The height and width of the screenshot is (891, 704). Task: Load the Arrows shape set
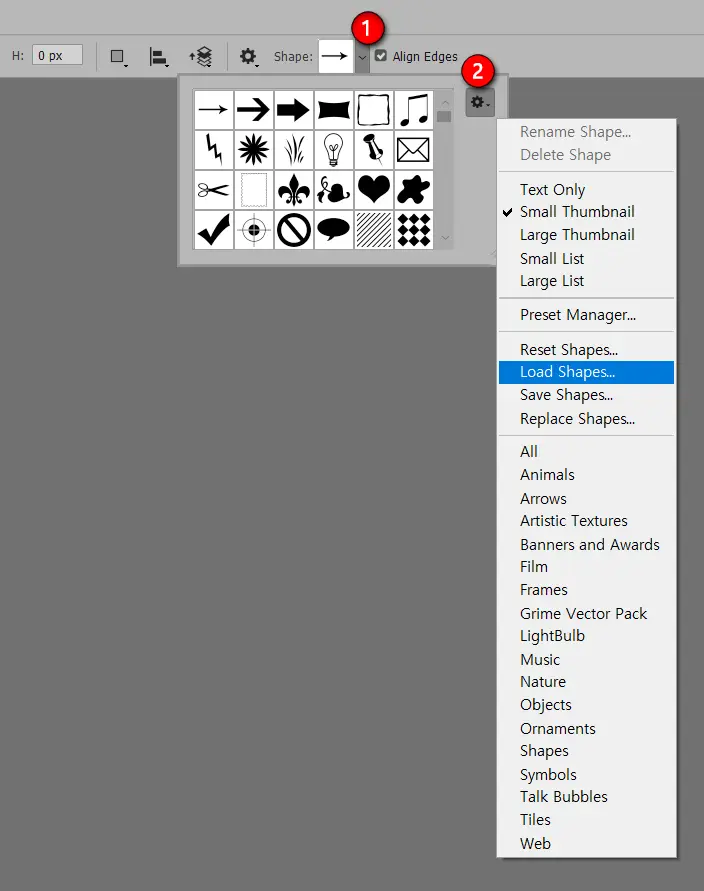(586, 498)
